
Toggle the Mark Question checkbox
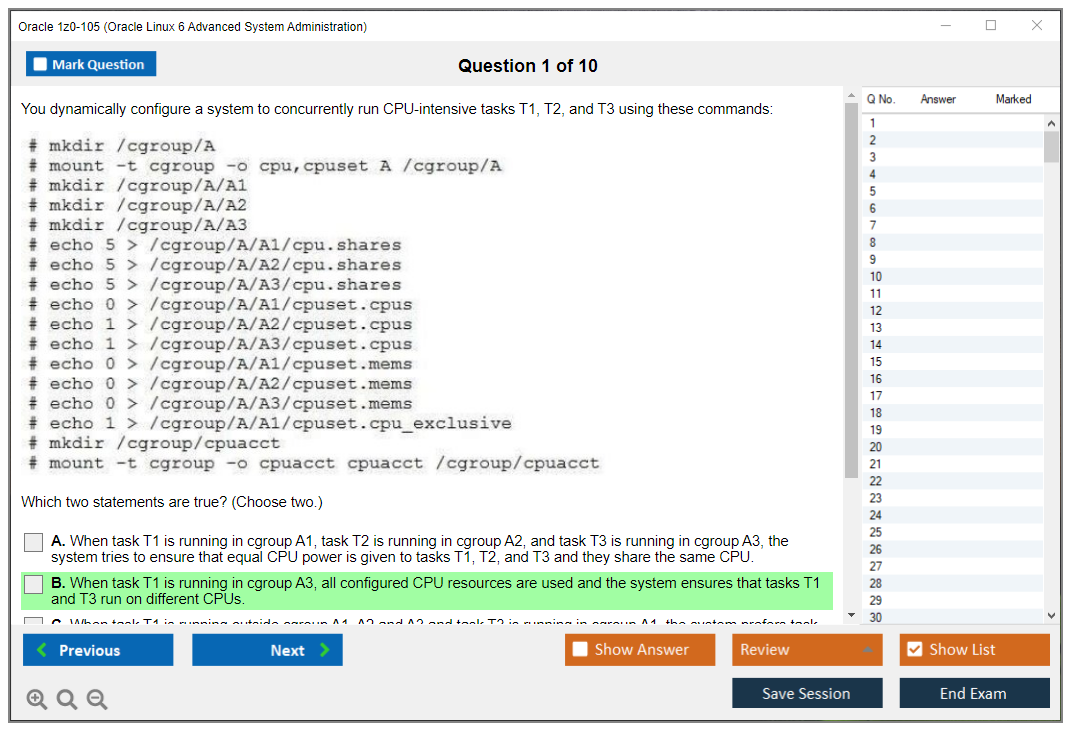pyautogui.click(x=40, y=63)
